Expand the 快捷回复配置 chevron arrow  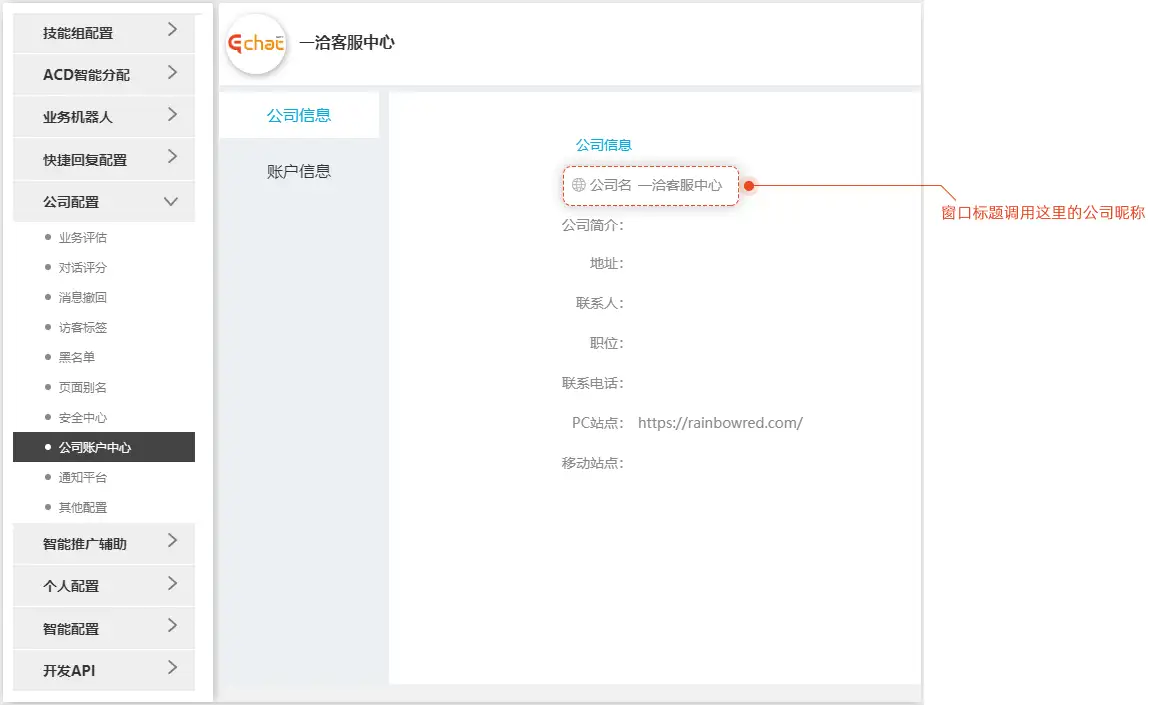point(172,157)
